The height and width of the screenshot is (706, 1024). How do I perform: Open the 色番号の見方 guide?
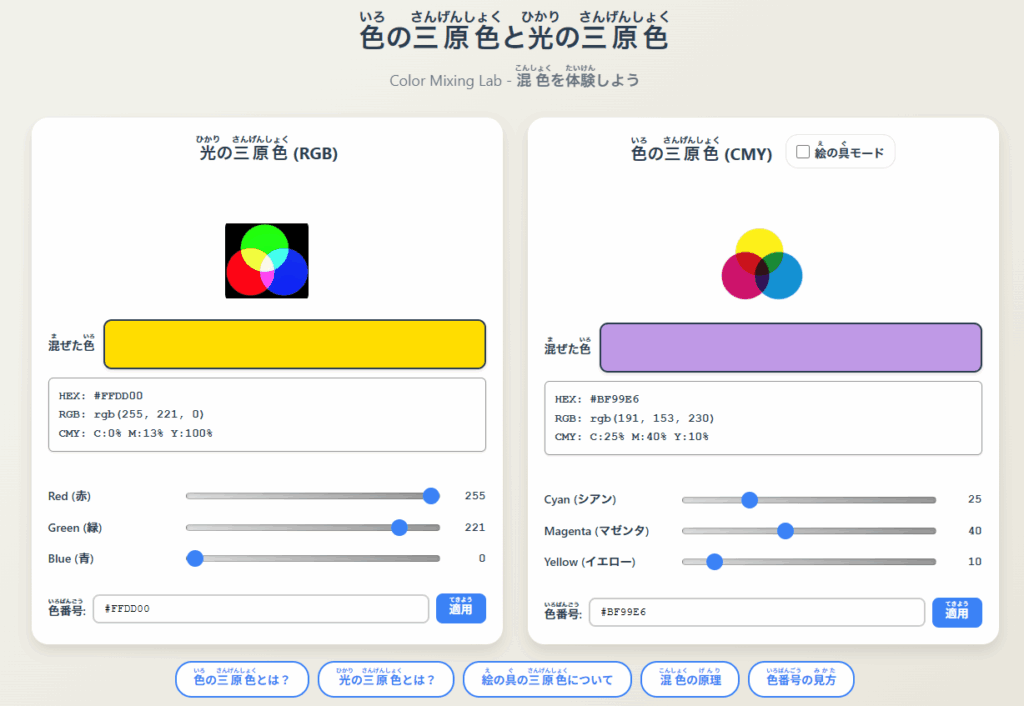pos(801,680)
